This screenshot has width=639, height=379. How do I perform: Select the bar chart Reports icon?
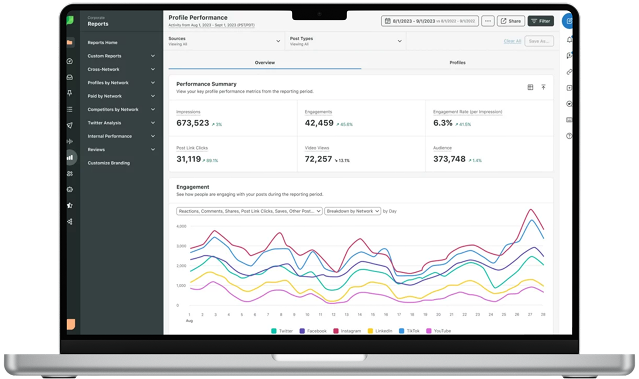click(x=70, y=157)
